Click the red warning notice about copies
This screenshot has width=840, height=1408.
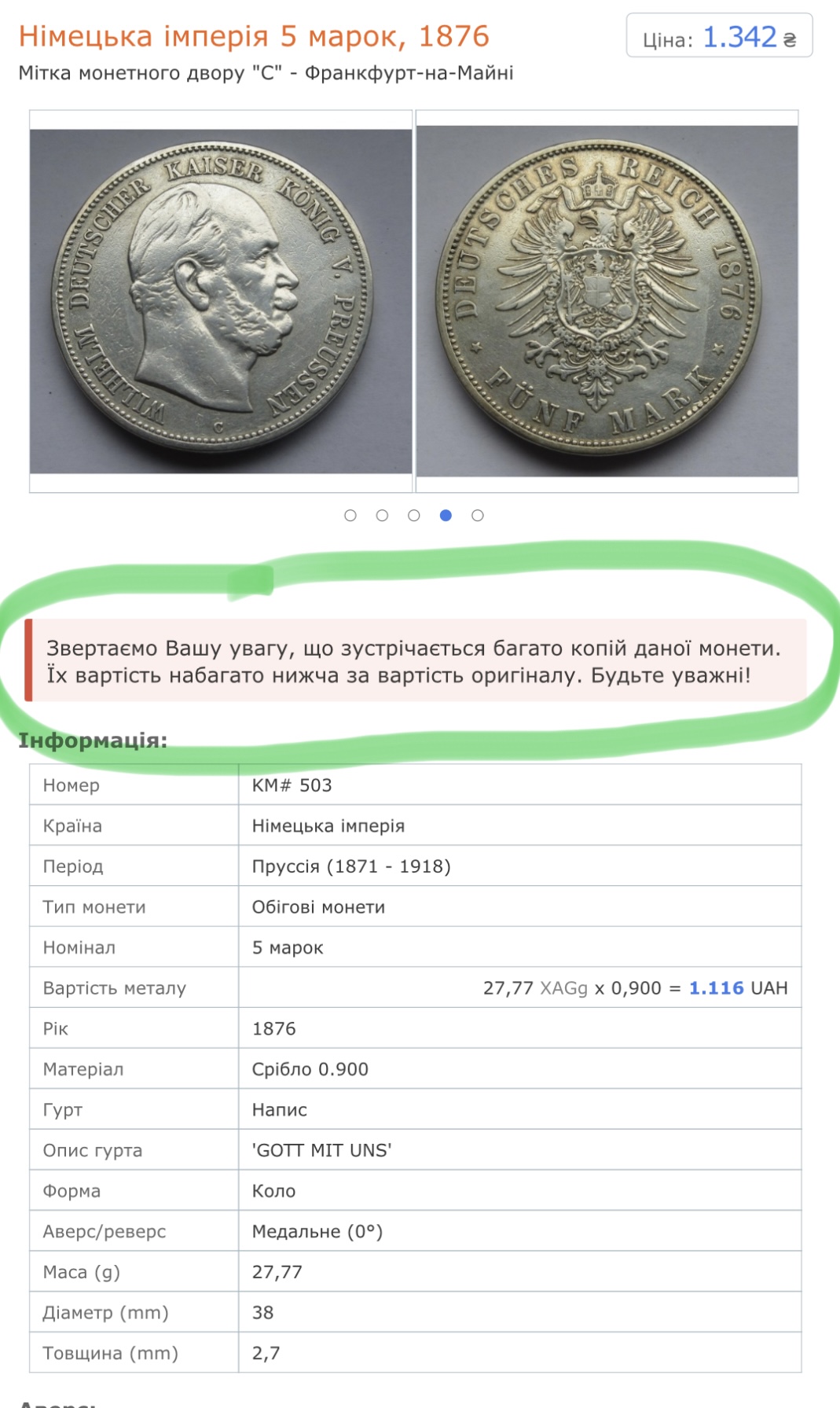[x=416, y=660]
